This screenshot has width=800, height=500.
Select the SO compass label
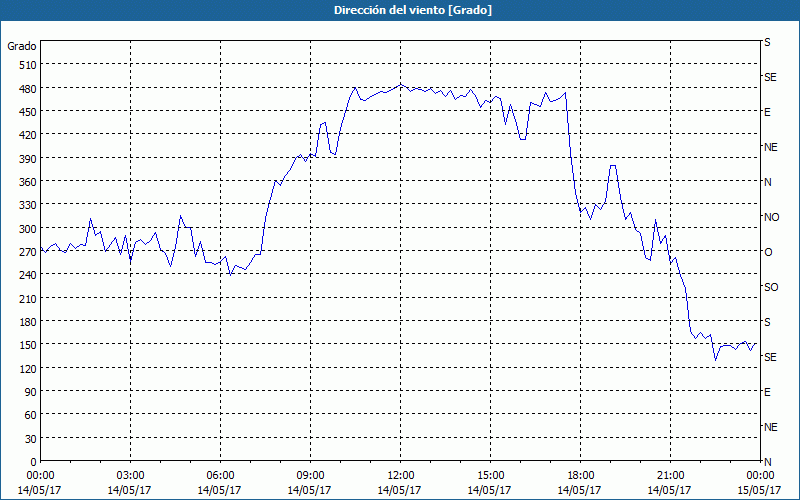pyautogui.click(x=771, y=287)
